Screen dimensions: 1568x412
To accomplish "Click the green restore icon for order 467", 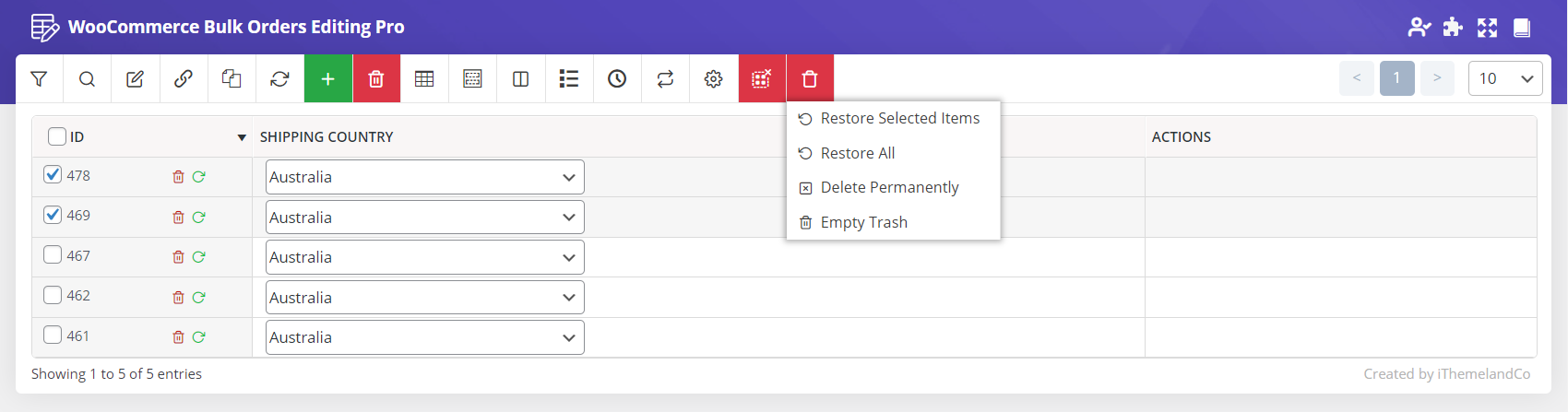I will pyautogui.click(x=198, y=257).
